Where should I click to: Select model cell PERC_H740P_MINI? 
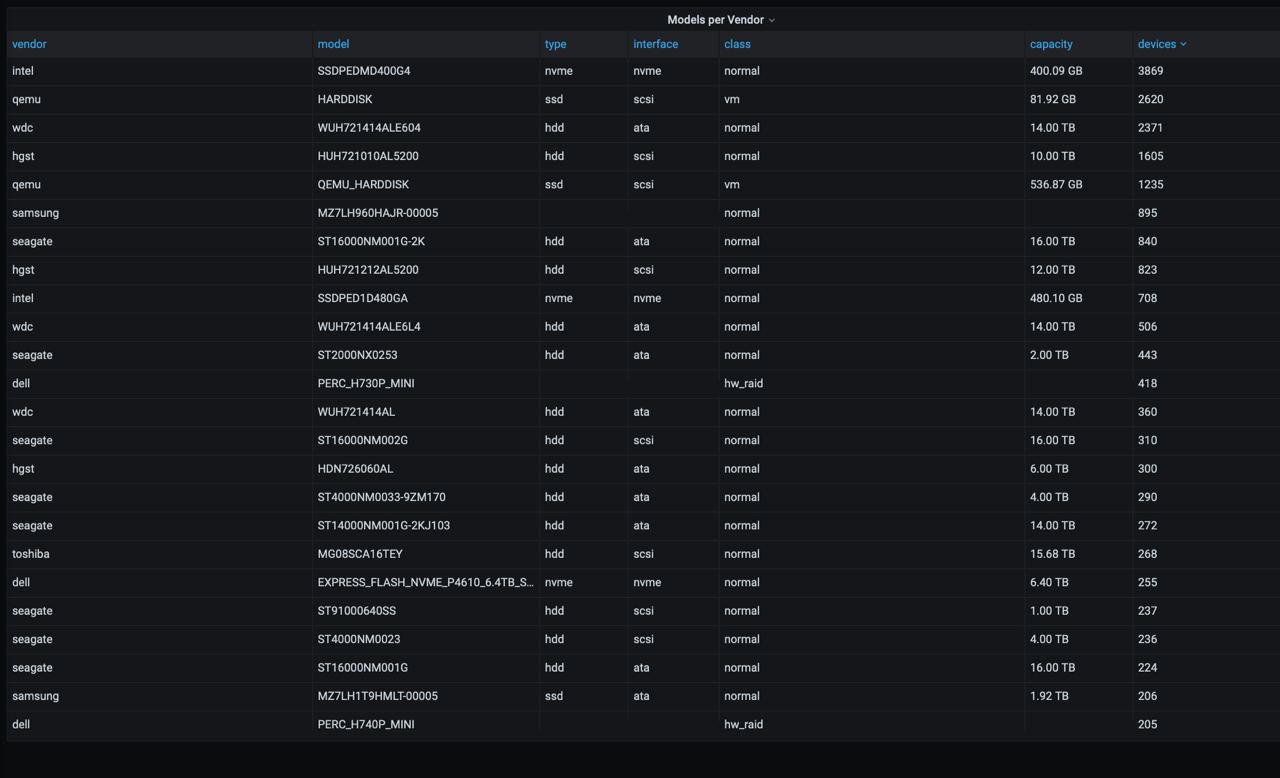click(366, 724)
